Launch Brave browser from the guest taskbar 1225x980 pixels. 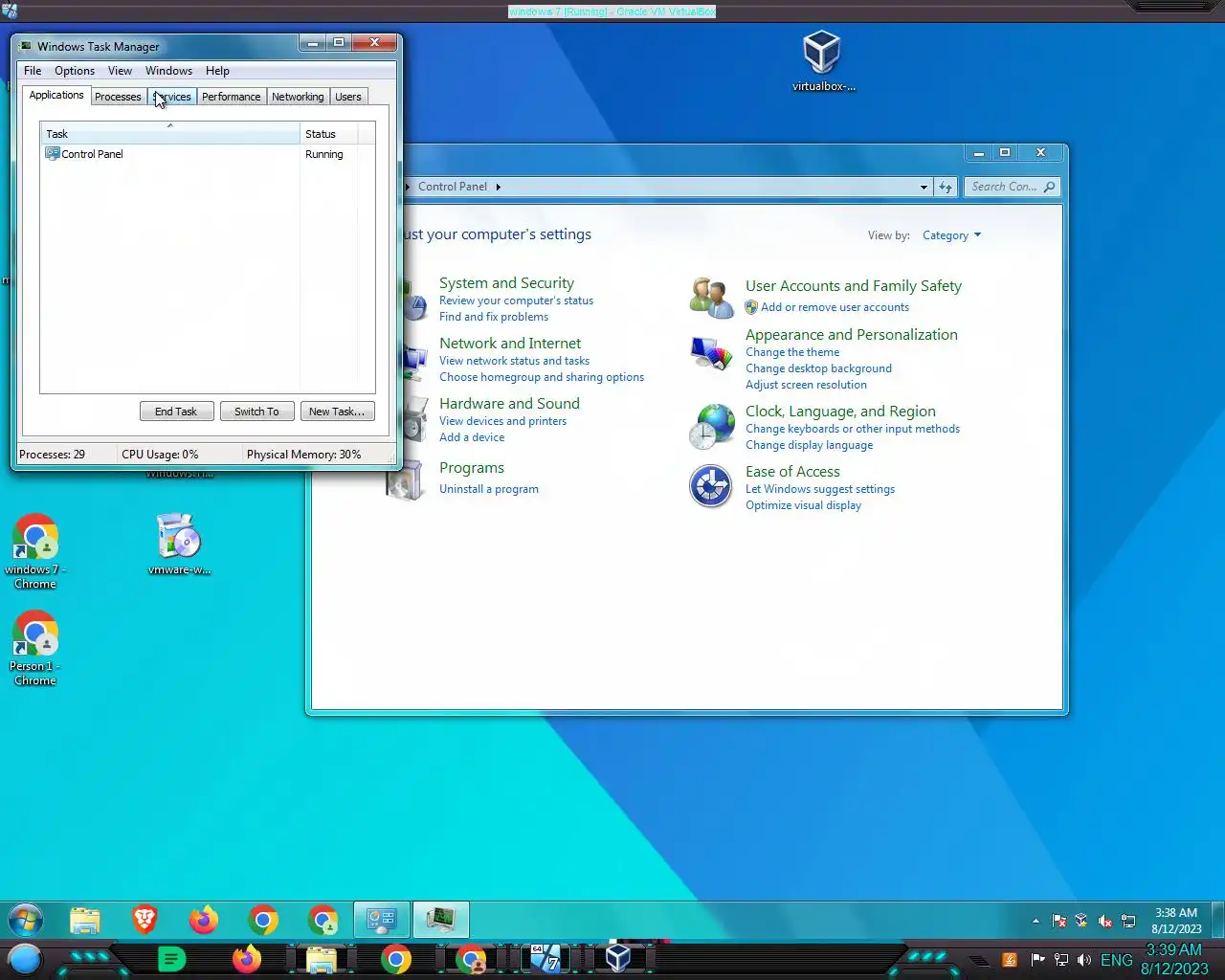(x=145, y=920)
